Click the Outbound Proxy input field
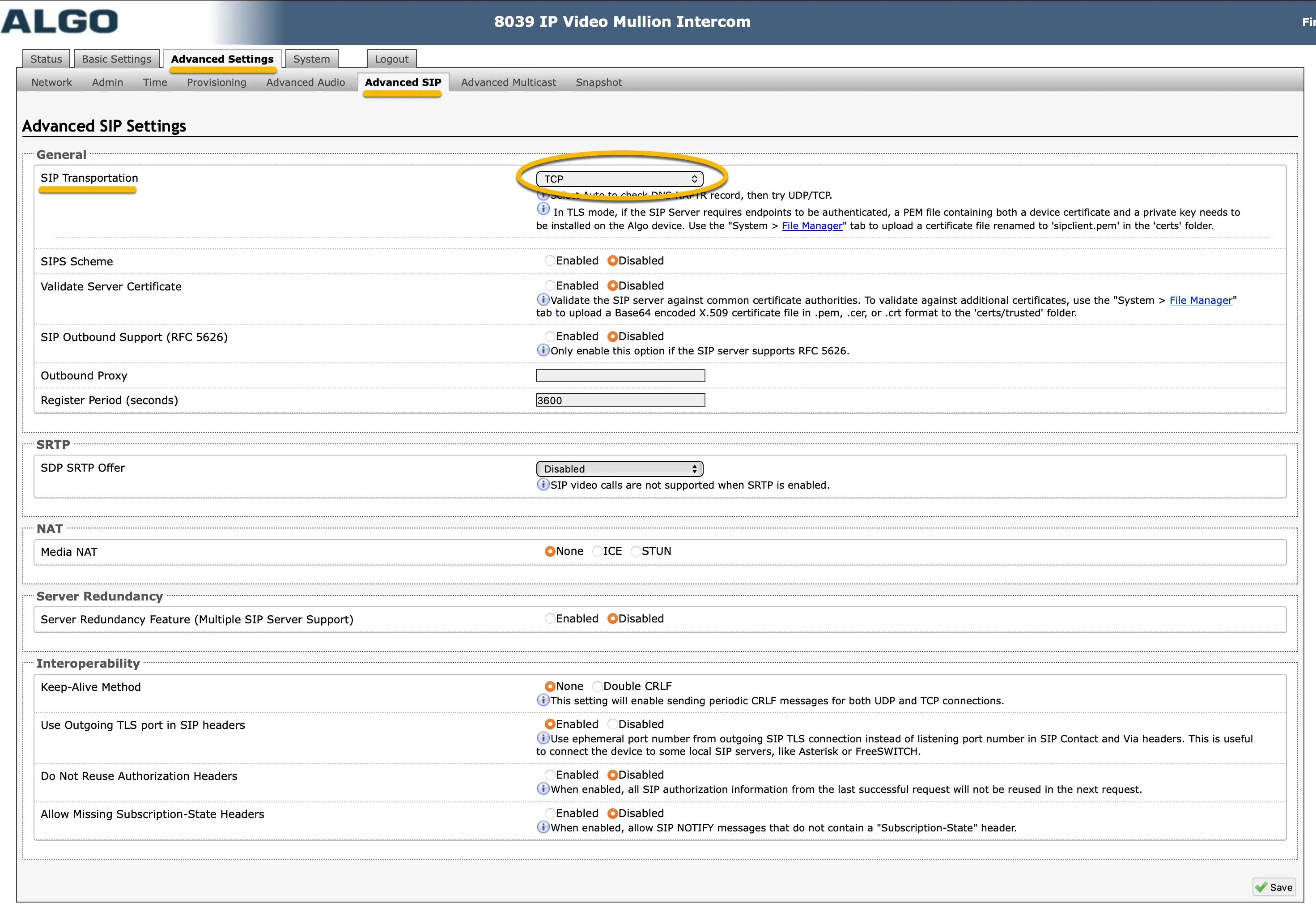This screenshot has height=920, width=1316. coord(620,375)
